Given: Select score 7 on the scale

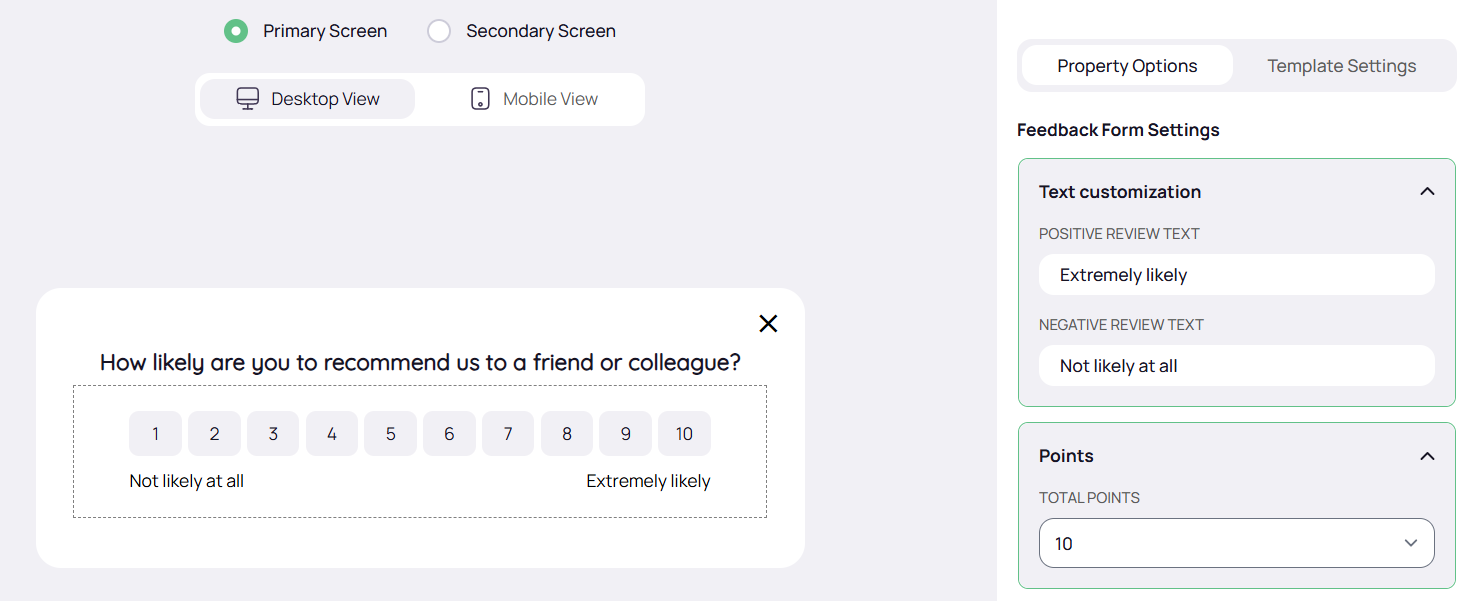Looking at the screenshot, I should coord(508,434).
